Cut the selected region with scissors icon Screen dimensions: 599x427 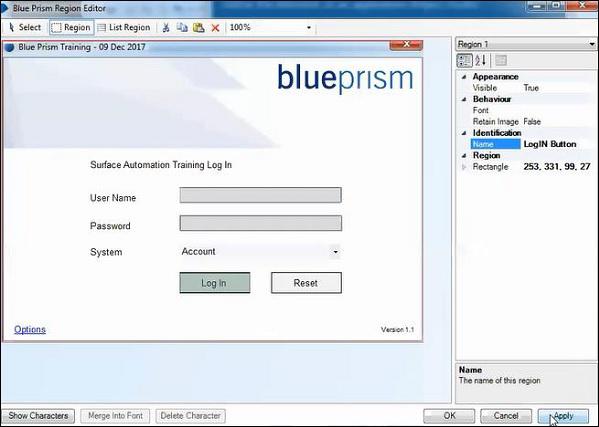tap(166, 27)
